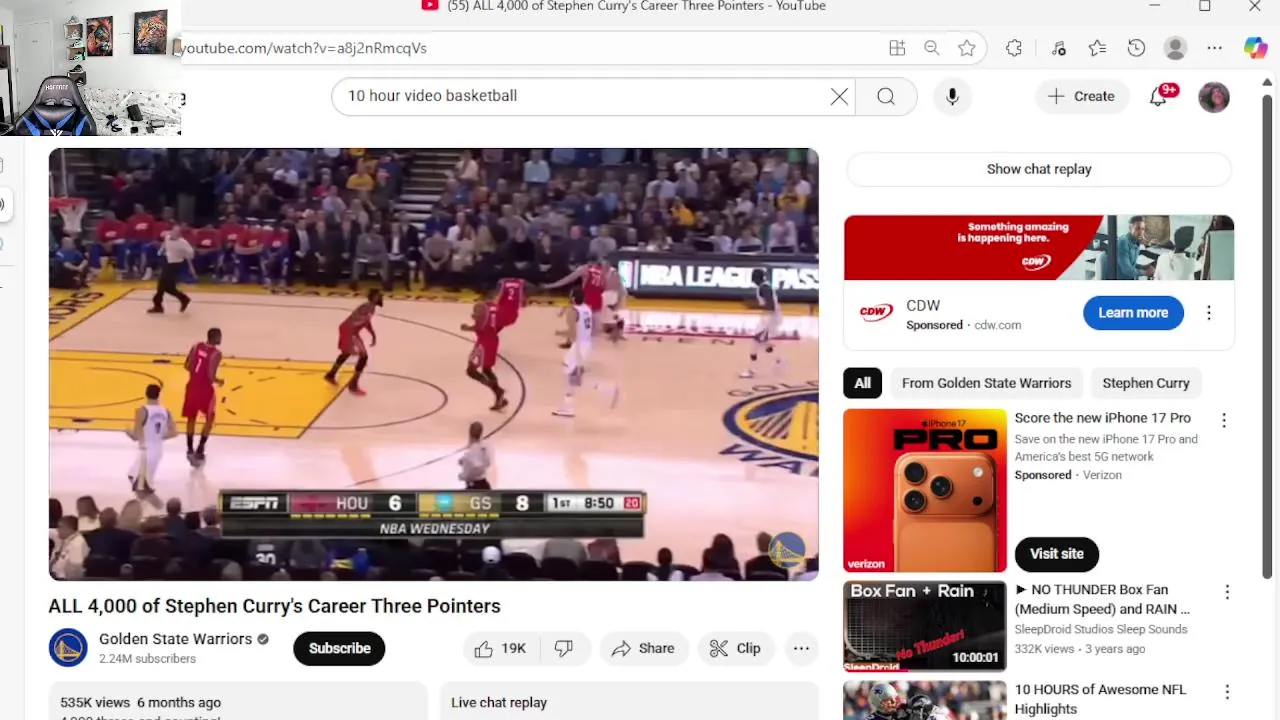Screen dimensions: 1280x720
Task: Click the Score the new iPhone 17 Pro title
Action: click(1103, 418)
